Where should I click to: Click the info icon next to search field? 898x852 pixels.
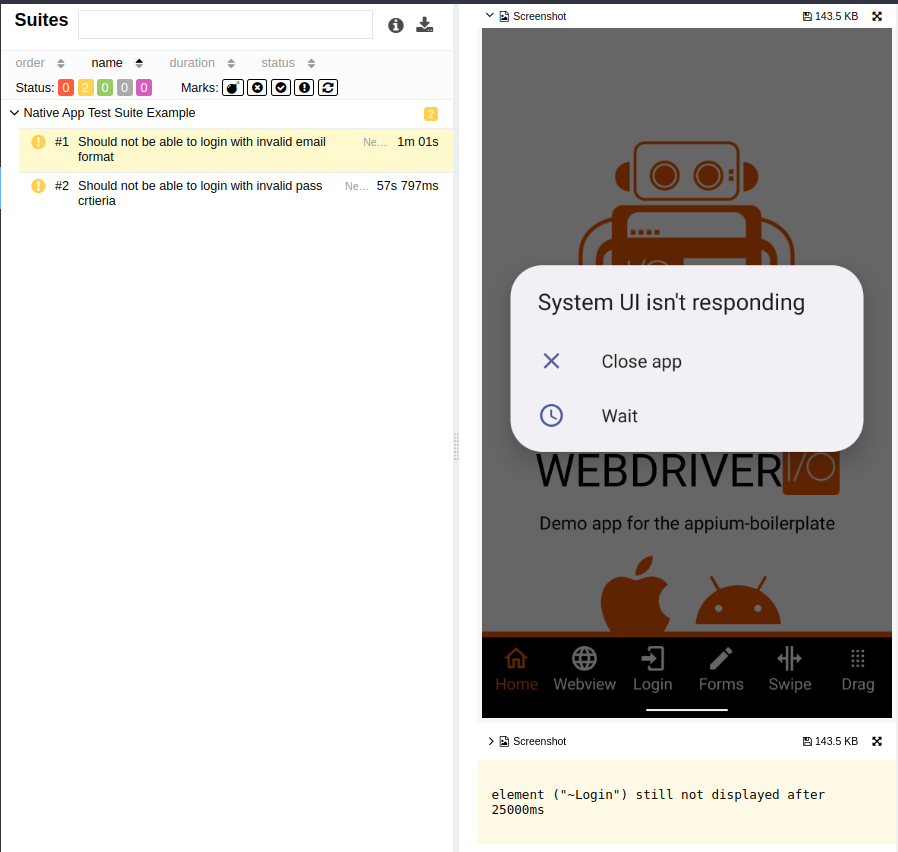pyautogui.click(x=396, y=25)
